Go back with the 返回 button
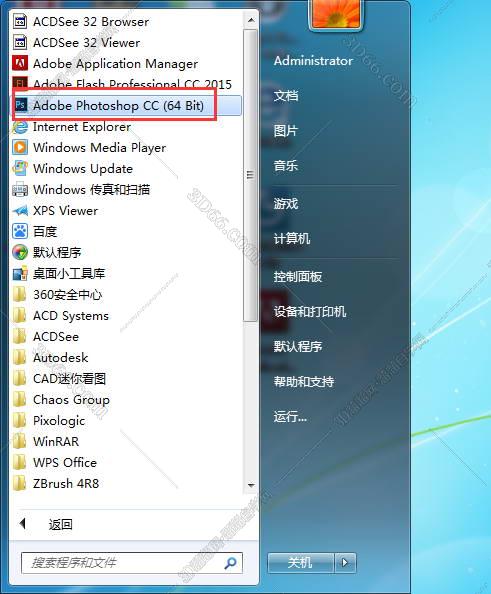 coord(45,524)
